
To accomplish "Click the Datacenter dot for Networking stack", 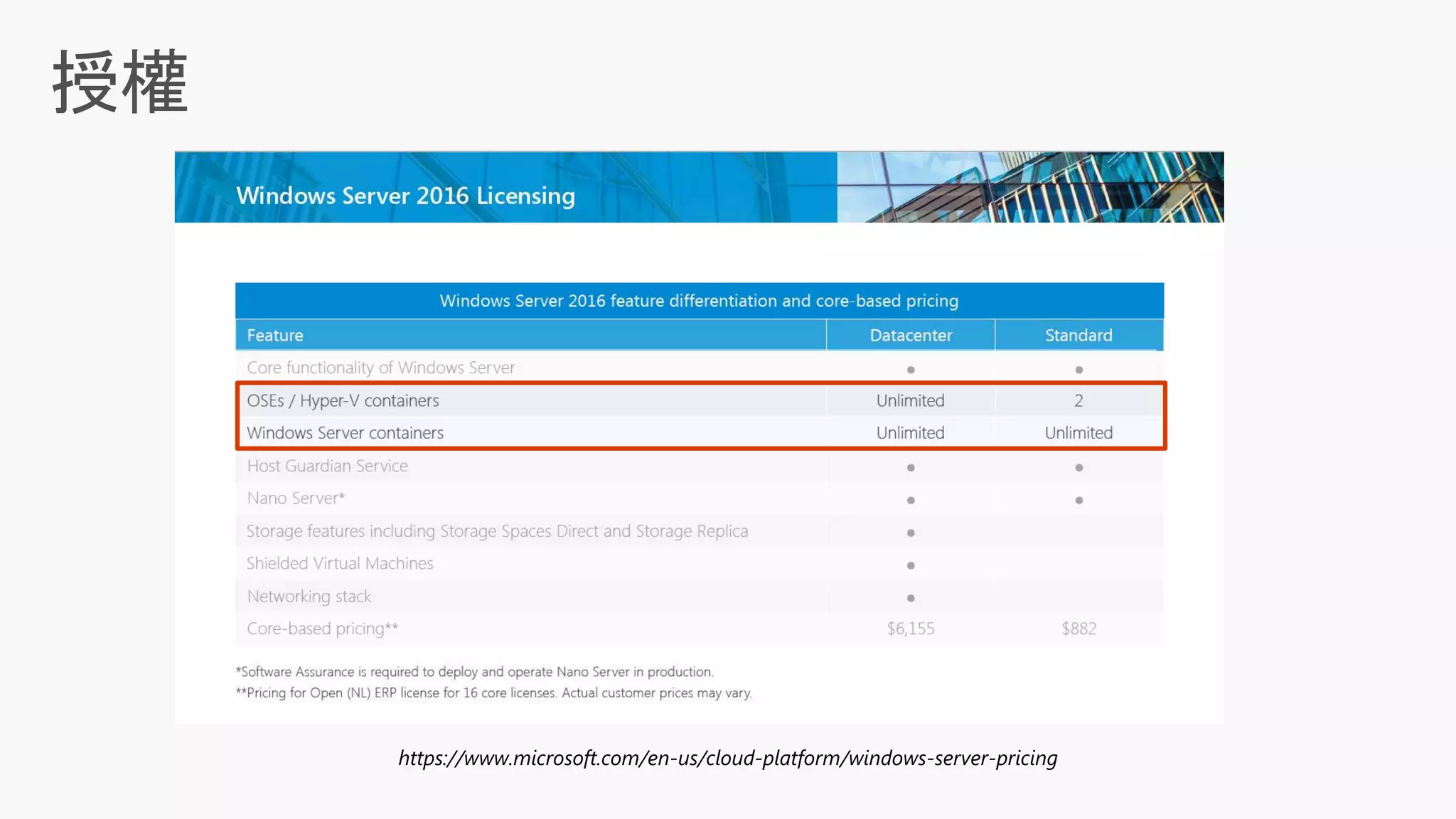I will [911, 599].
